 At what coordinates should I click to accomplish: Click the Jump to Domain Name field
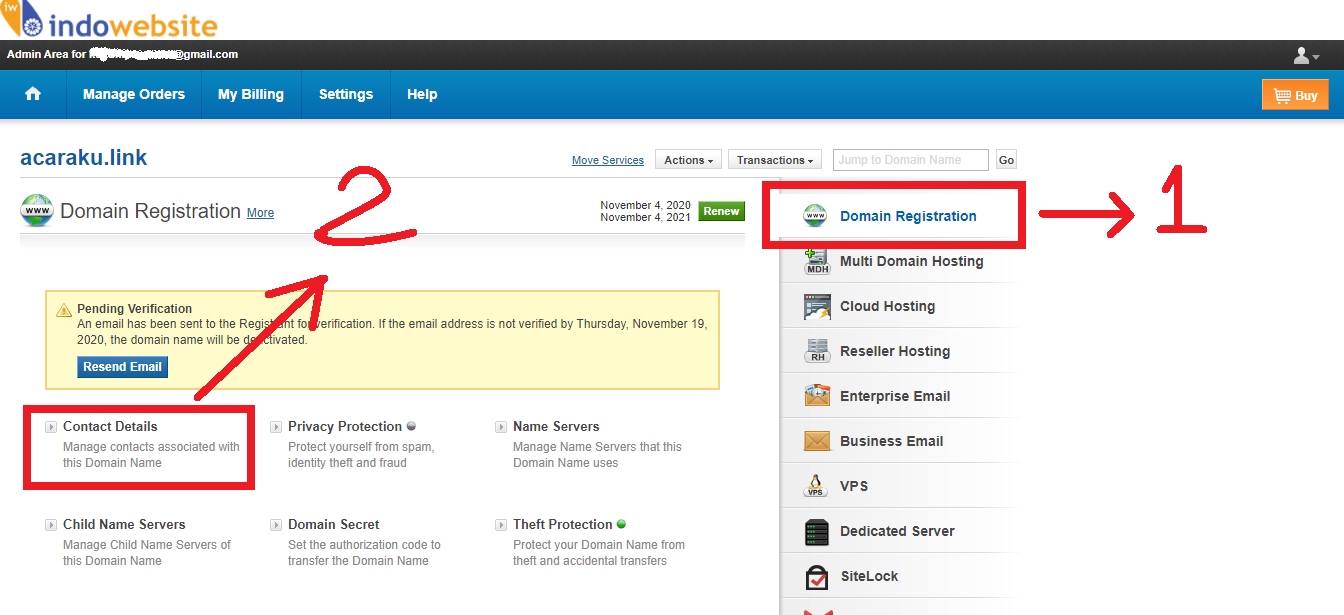tap(910, 160)
